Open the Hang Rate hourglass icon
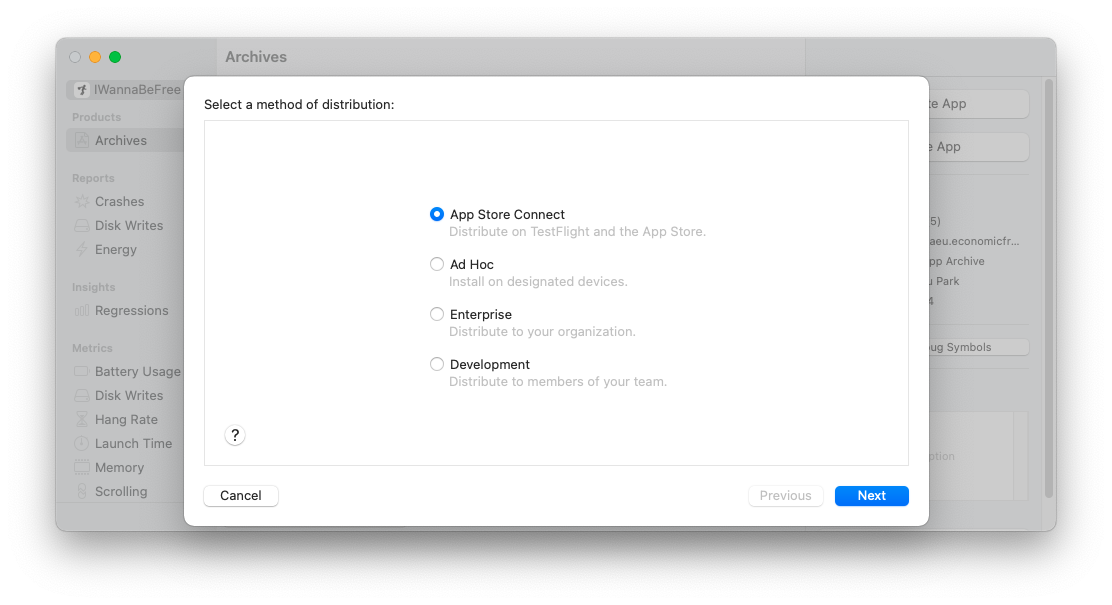 click(82, 420)
